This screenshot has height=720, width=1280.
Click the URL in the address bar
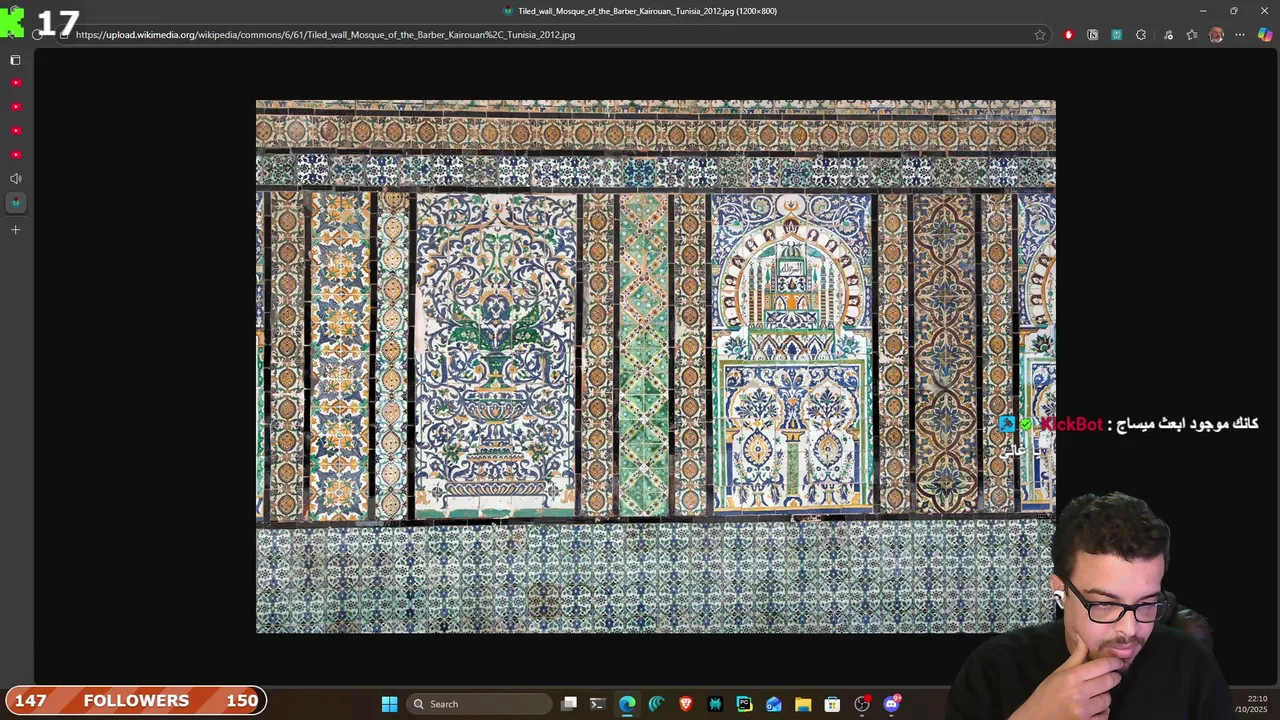click(x=325, y=35)
